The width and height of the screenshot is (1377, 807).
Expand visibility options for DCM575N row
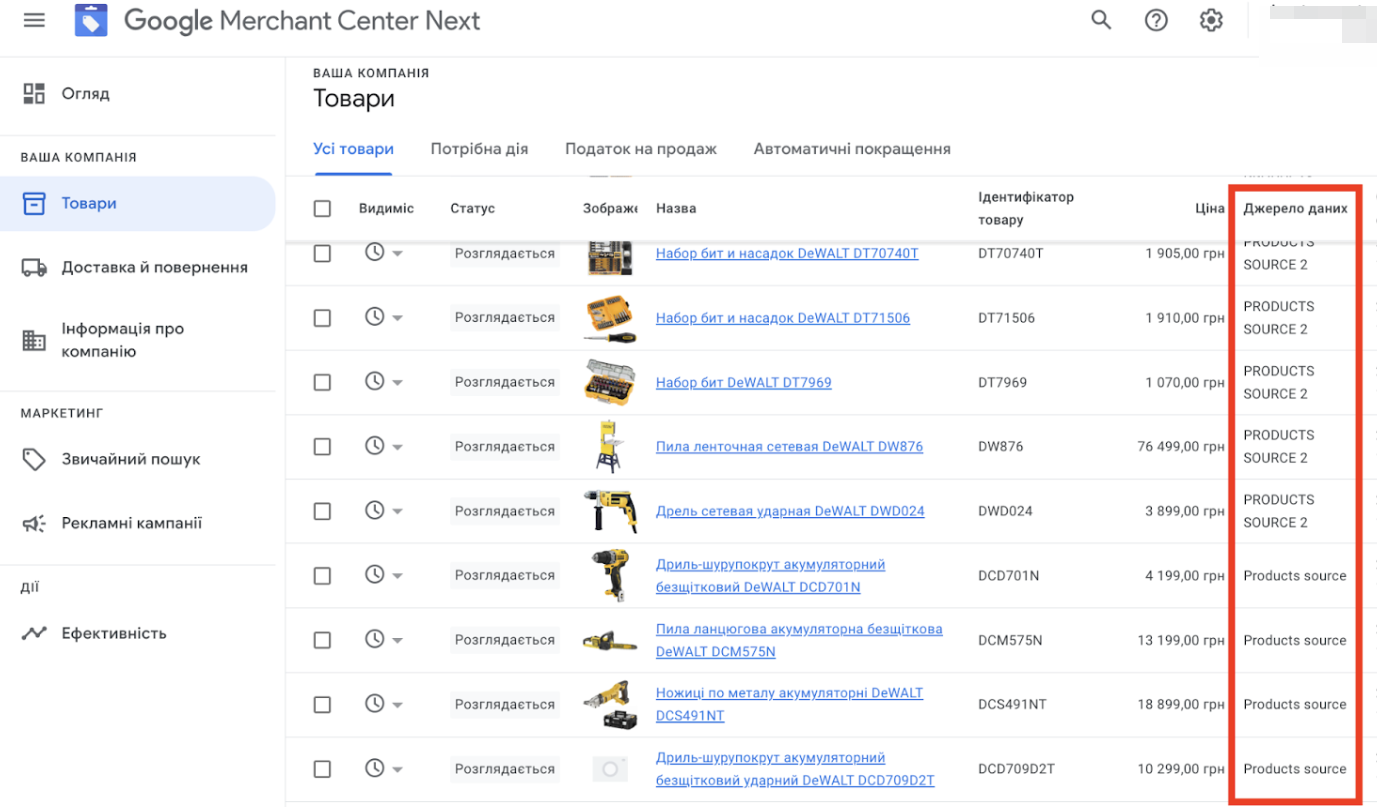398,639
